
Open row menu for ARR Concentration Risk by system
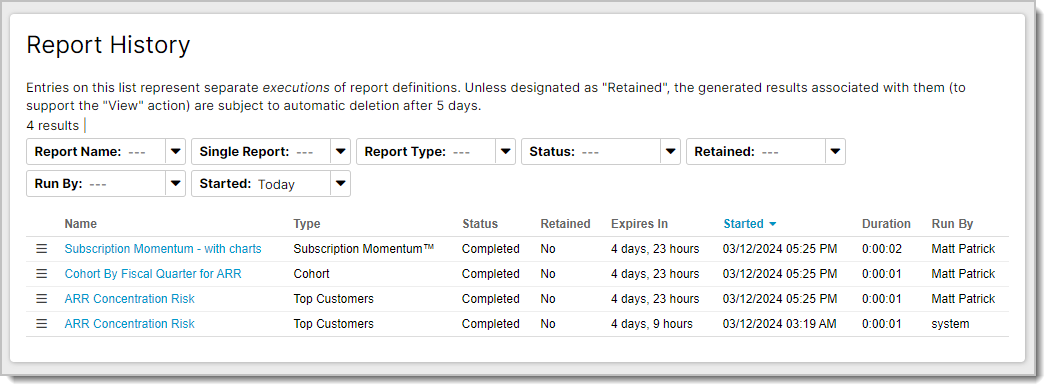click(x=42, y=323)
